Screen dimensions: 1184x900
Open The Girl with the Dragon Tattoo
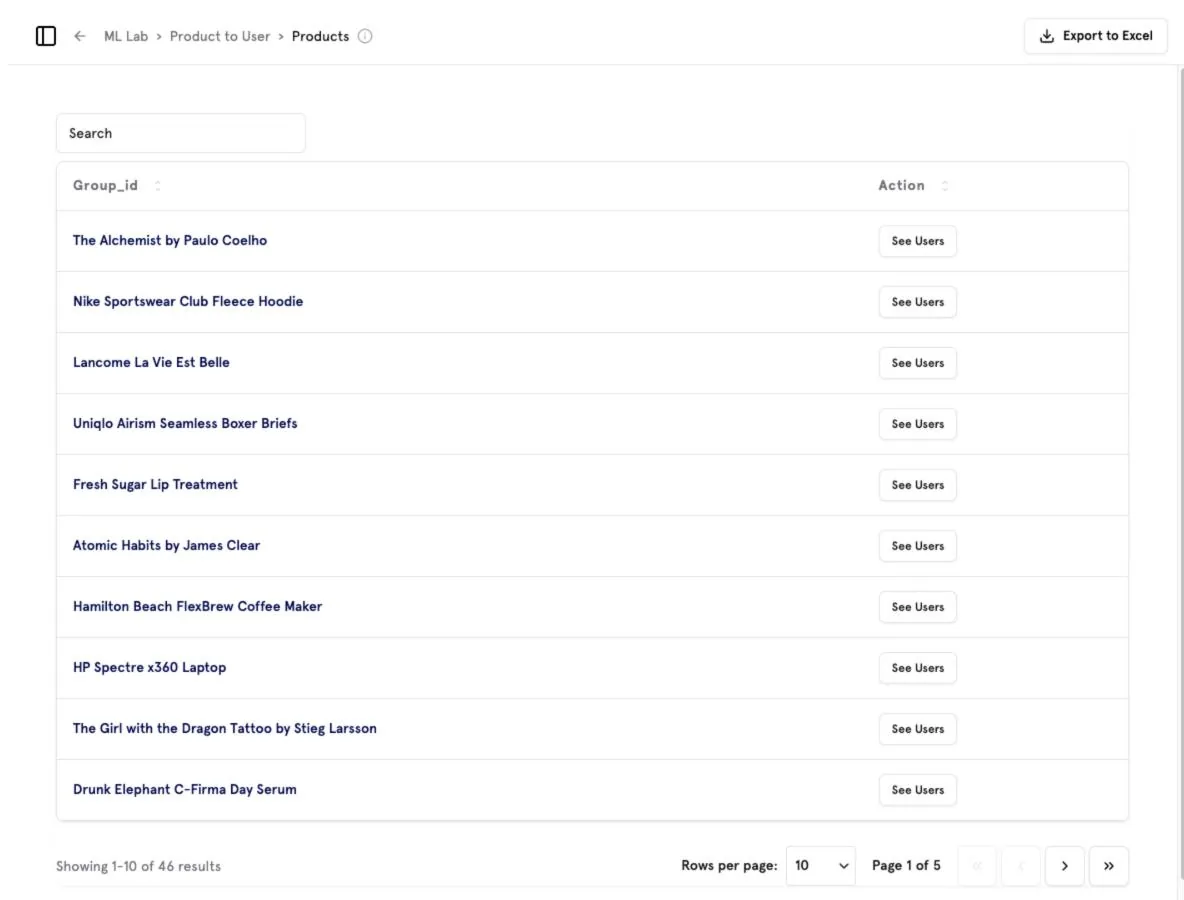pyautogui.click(x=224, y=729)
